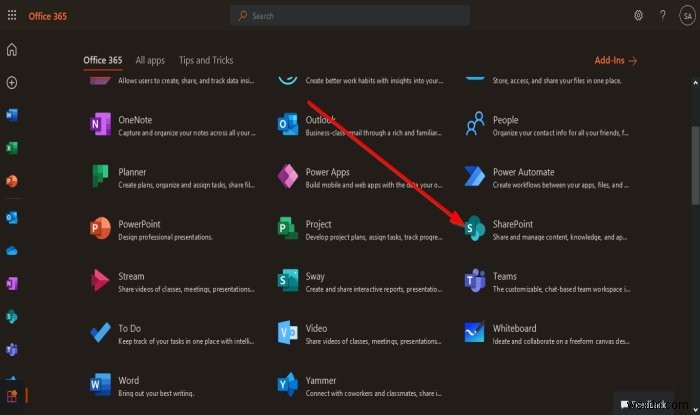Click the vertical scrollbar thumb
The image size is (700, 415).
click(x=695, y=165)
